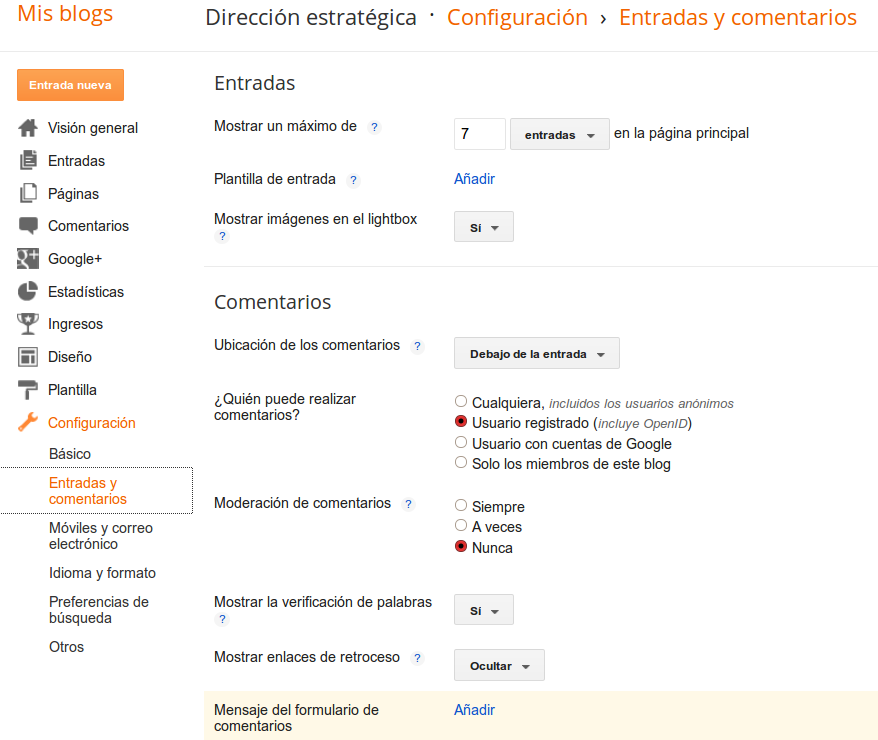Image resolution: width=878 pixels, height=740 pixels.
Task: Expand the Ocultar backlinks dropdown
Action: 499,666
